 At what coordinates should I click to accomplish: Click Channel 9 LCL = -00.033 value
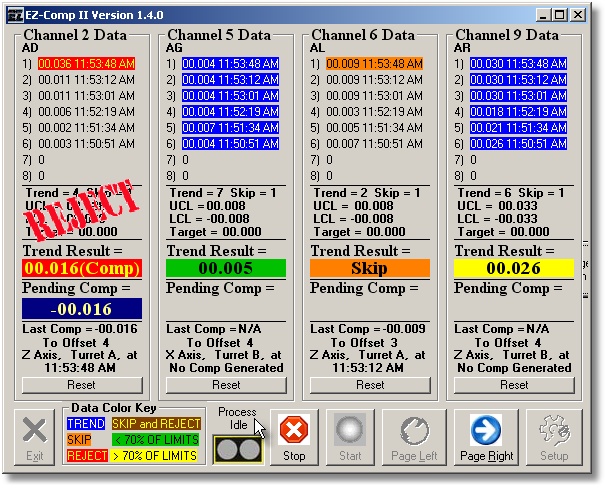[x=497, y=219]
